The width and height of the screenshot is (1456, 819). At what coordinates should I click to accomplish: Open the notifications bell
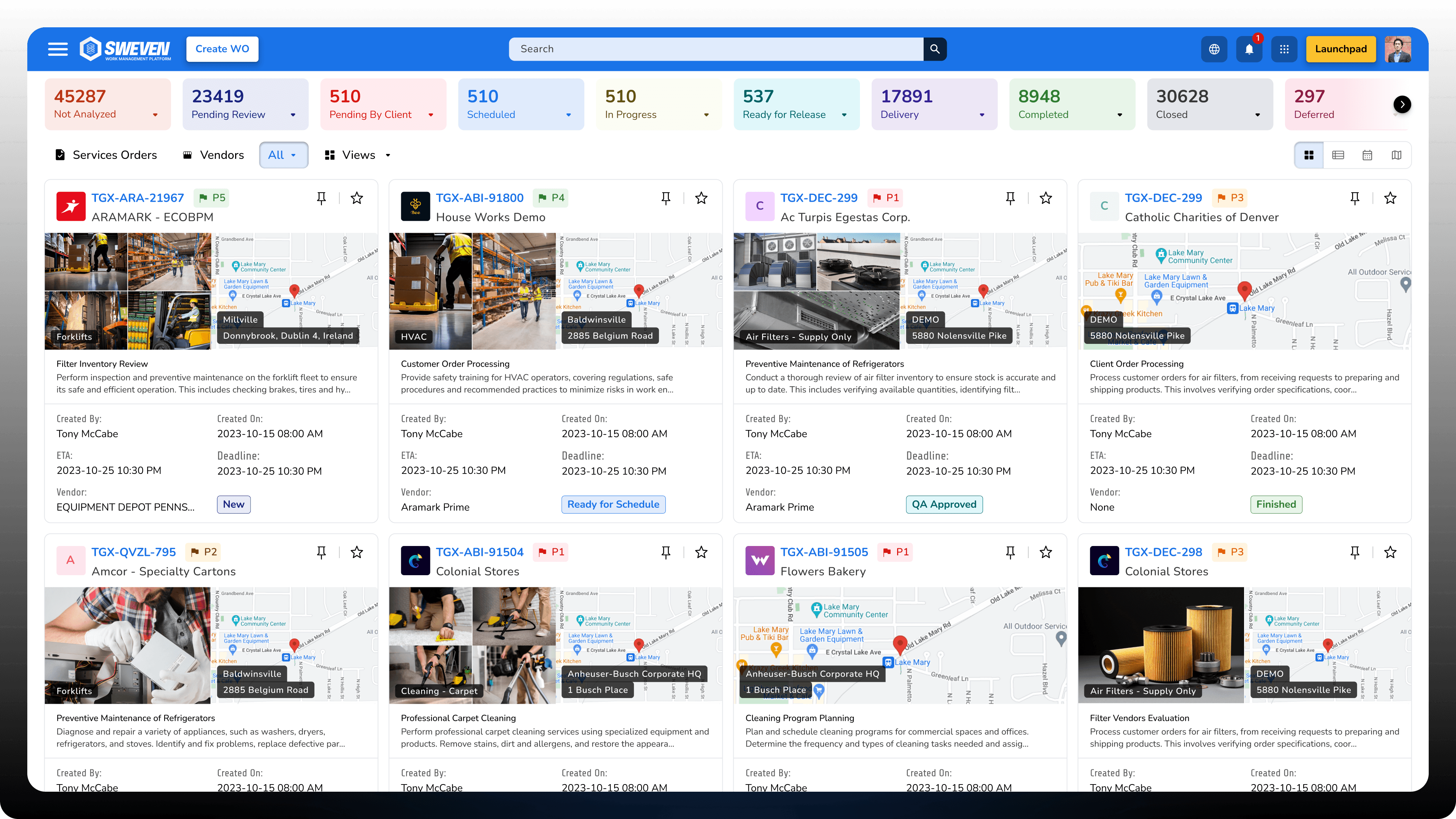[x=1249, y=49]
